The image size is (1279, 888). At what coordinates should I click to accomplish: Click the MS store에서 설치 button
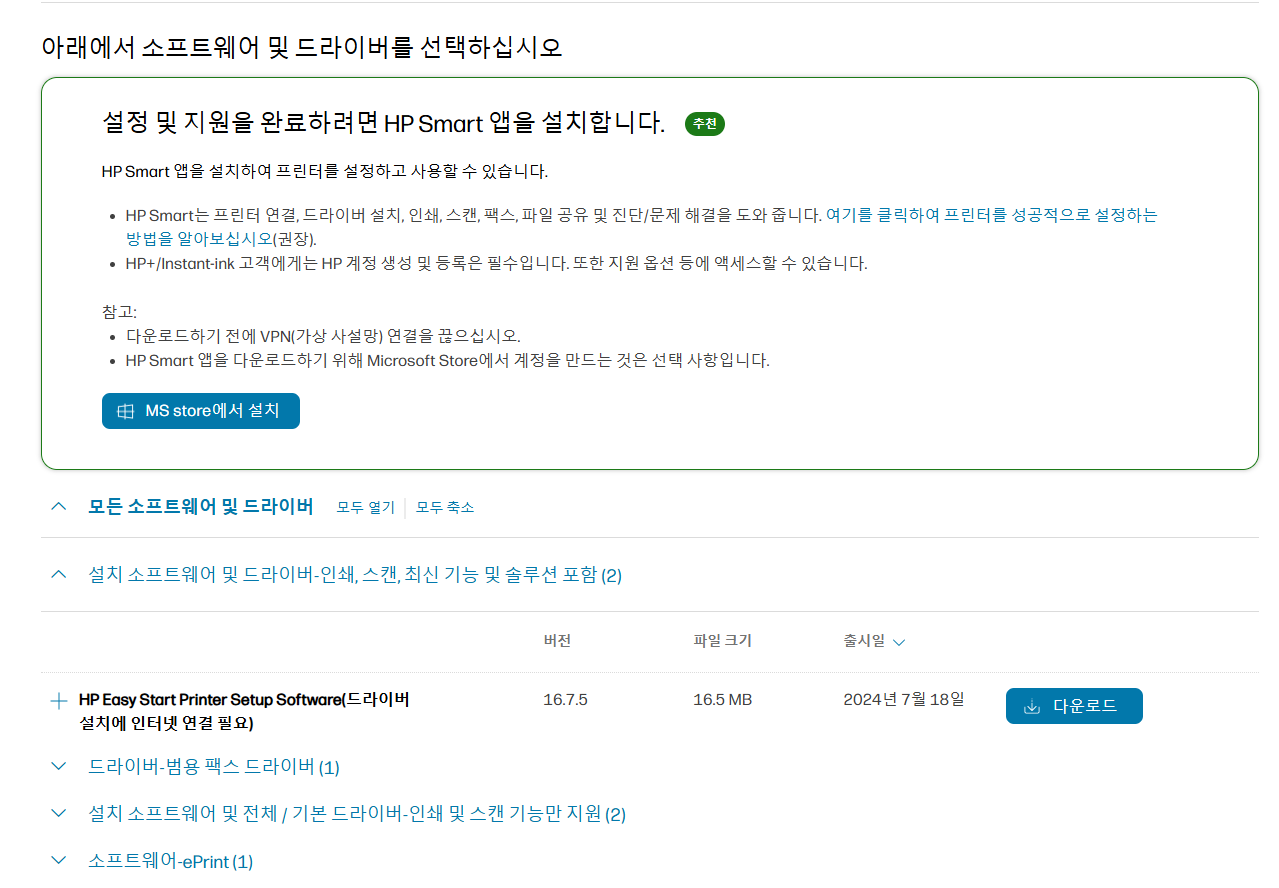point(201,411)
